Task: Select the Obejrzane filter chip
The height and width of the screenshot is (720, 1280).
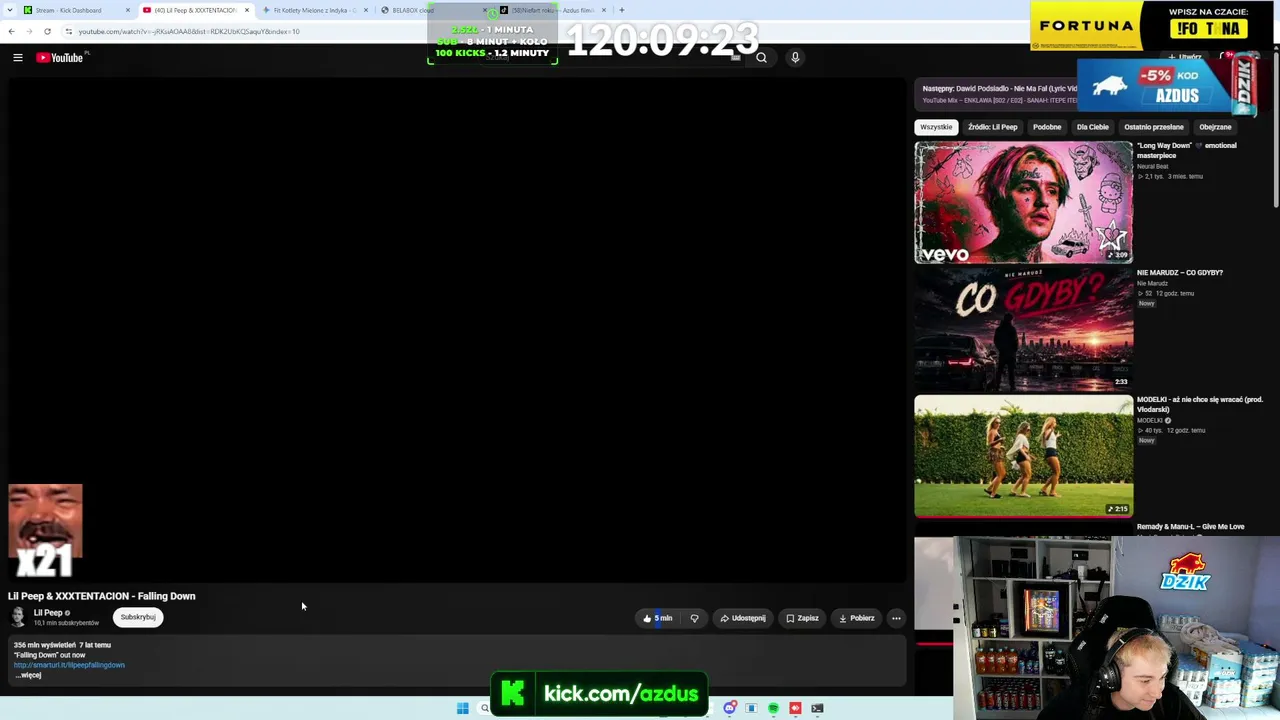Action: 1215,127
